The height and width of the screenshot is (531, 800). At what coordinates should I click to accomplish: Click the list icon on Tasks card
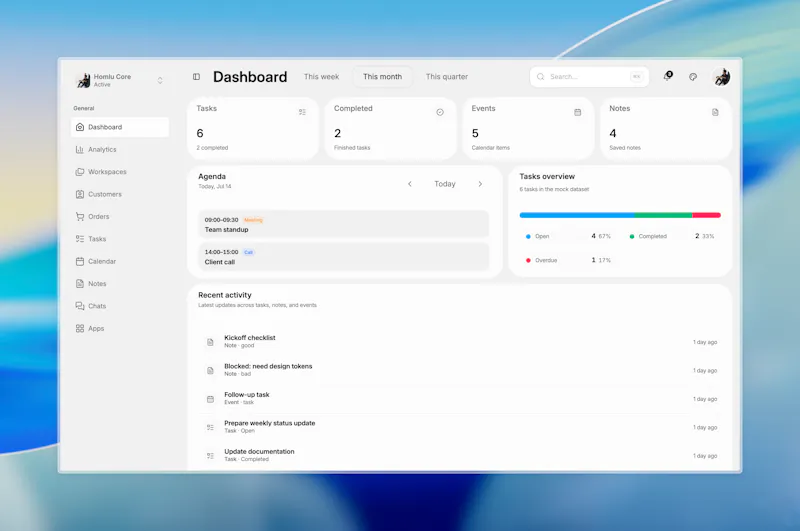[x=303, y=112]
